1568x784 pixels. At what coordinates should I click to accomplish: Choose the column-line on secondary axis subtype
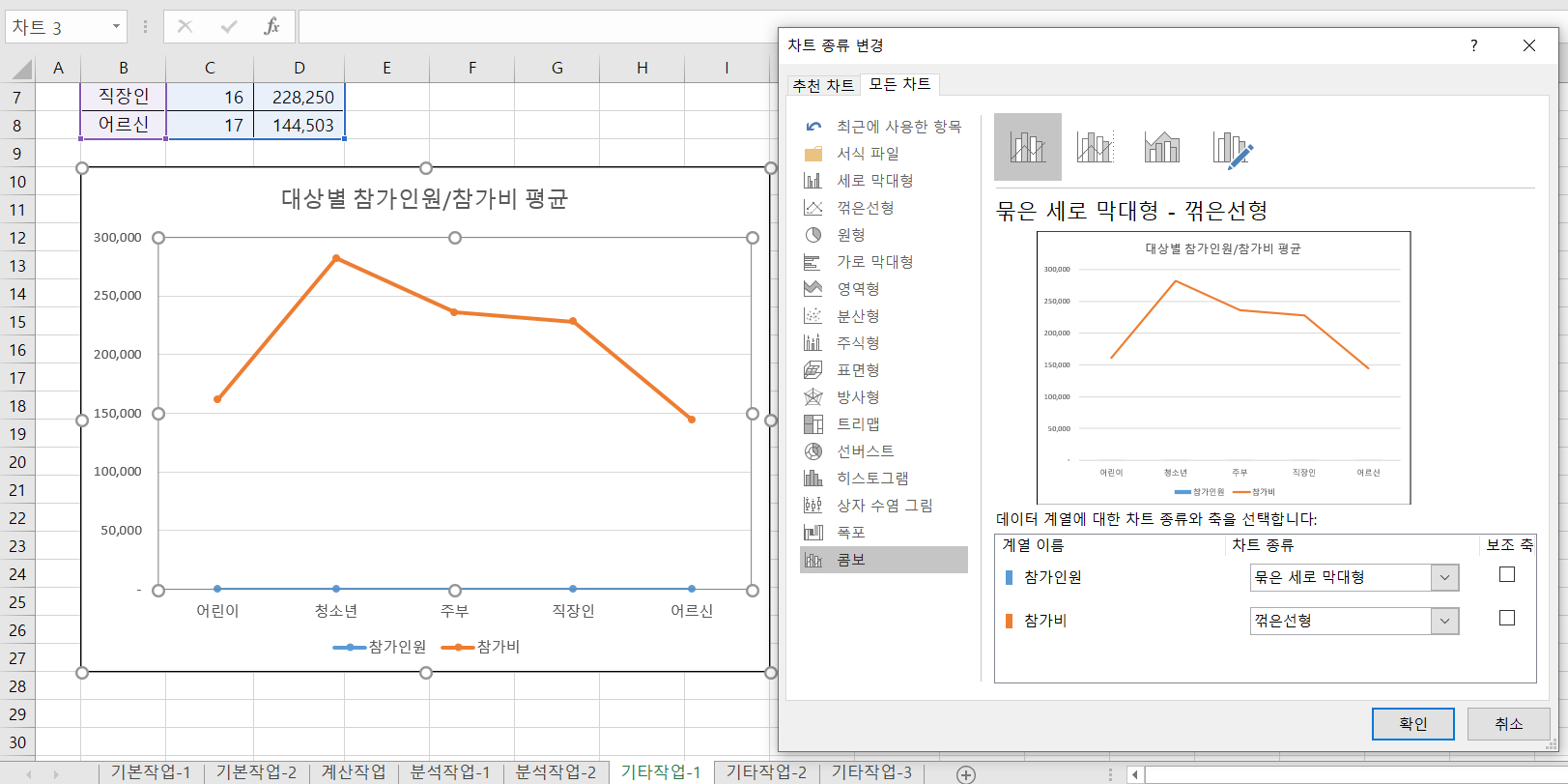pos(1095,147)
